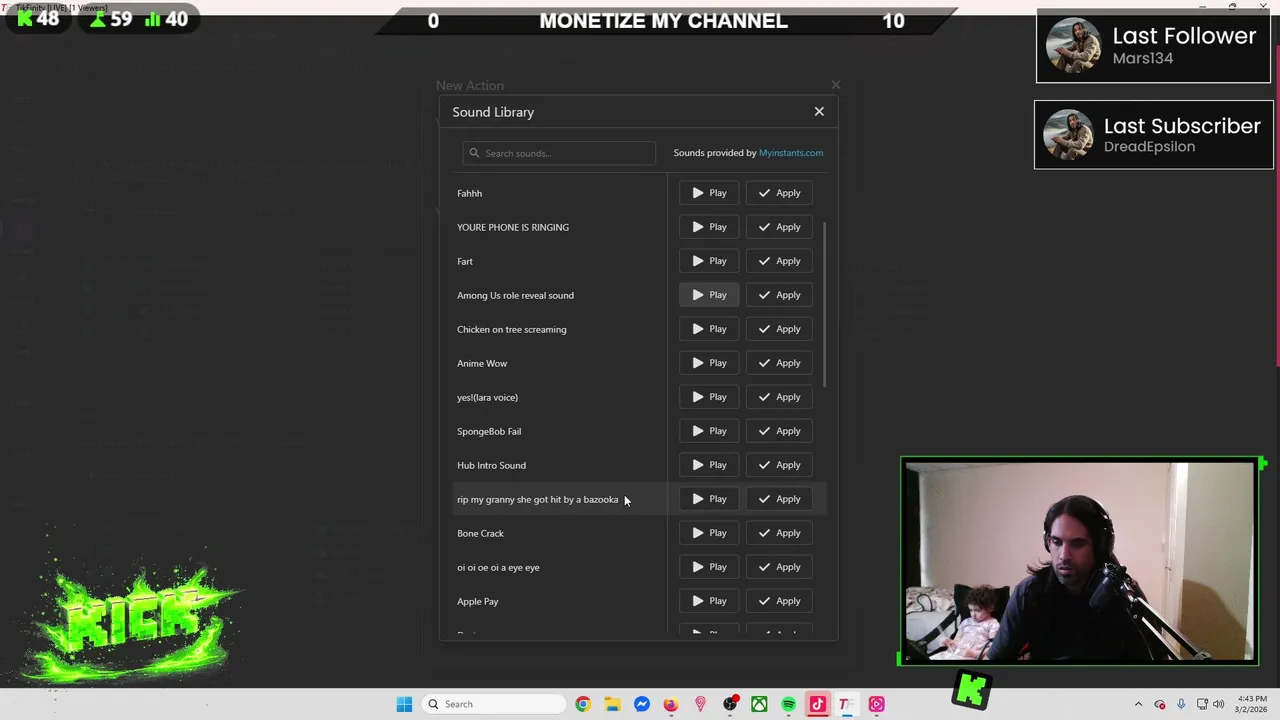The width and height of the screenshot is (1280, 720).
Task: Play the Fart sound
Action: pyautogui.click(x=709, y=261)
